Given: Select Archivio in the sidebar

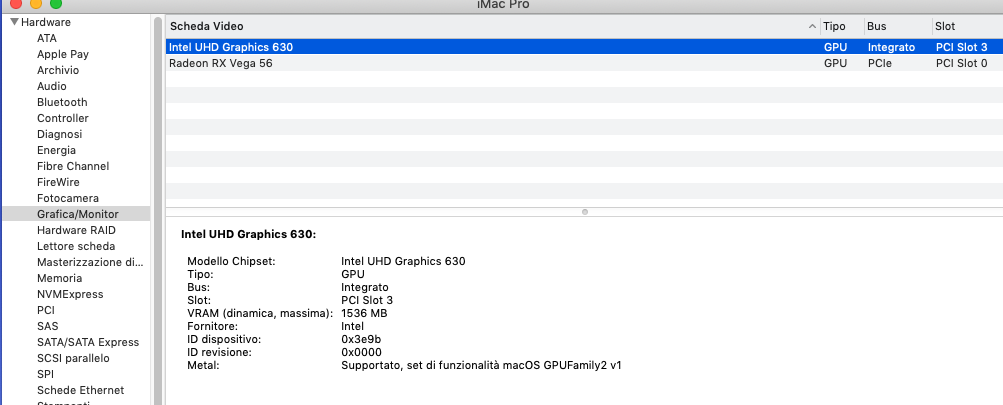Looking at the screenshot, I should click(x=58, y=70).
